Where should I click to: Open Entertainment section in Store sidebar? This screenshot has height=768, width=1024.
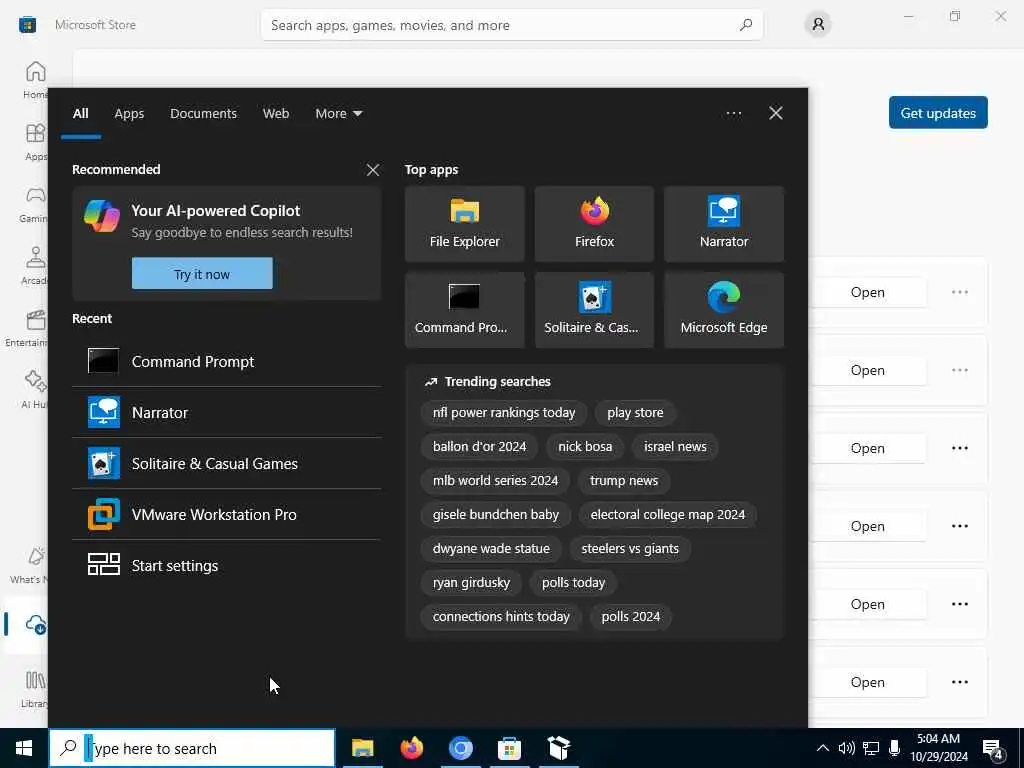pos(27,328)
